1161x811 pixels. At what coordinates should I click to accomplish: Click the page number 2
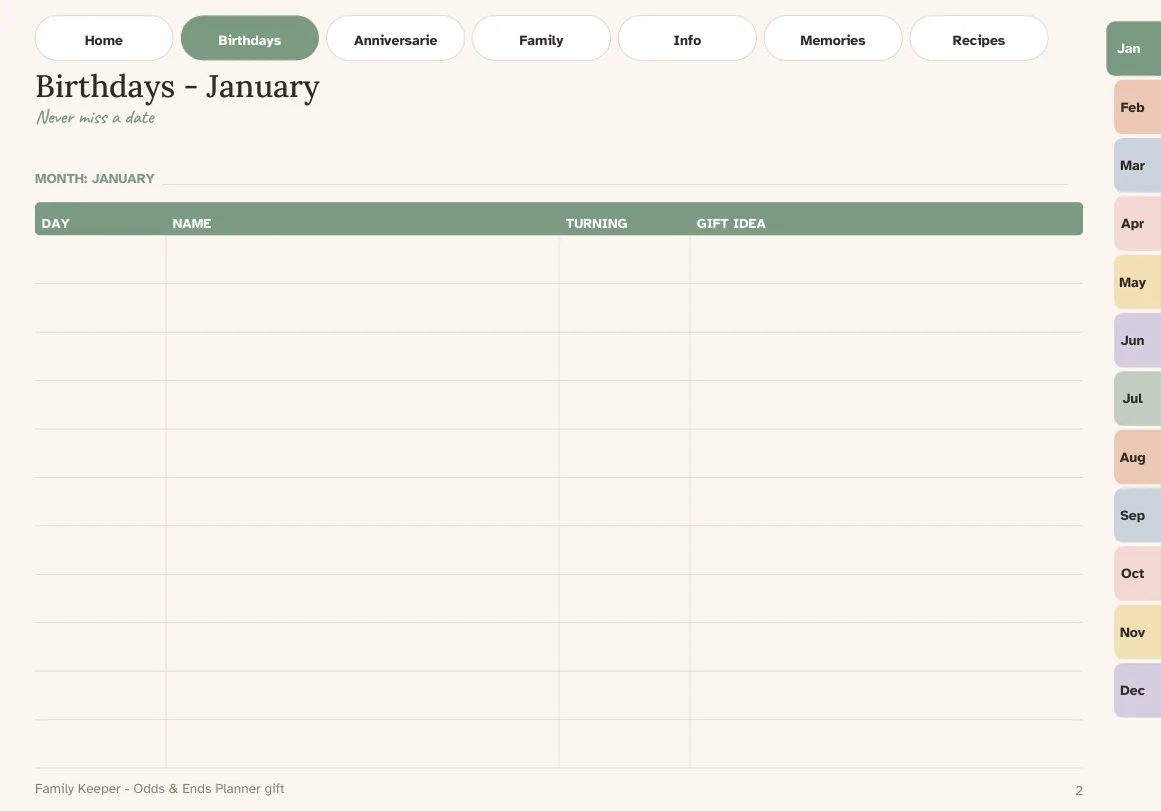[x=1079, y=790]
